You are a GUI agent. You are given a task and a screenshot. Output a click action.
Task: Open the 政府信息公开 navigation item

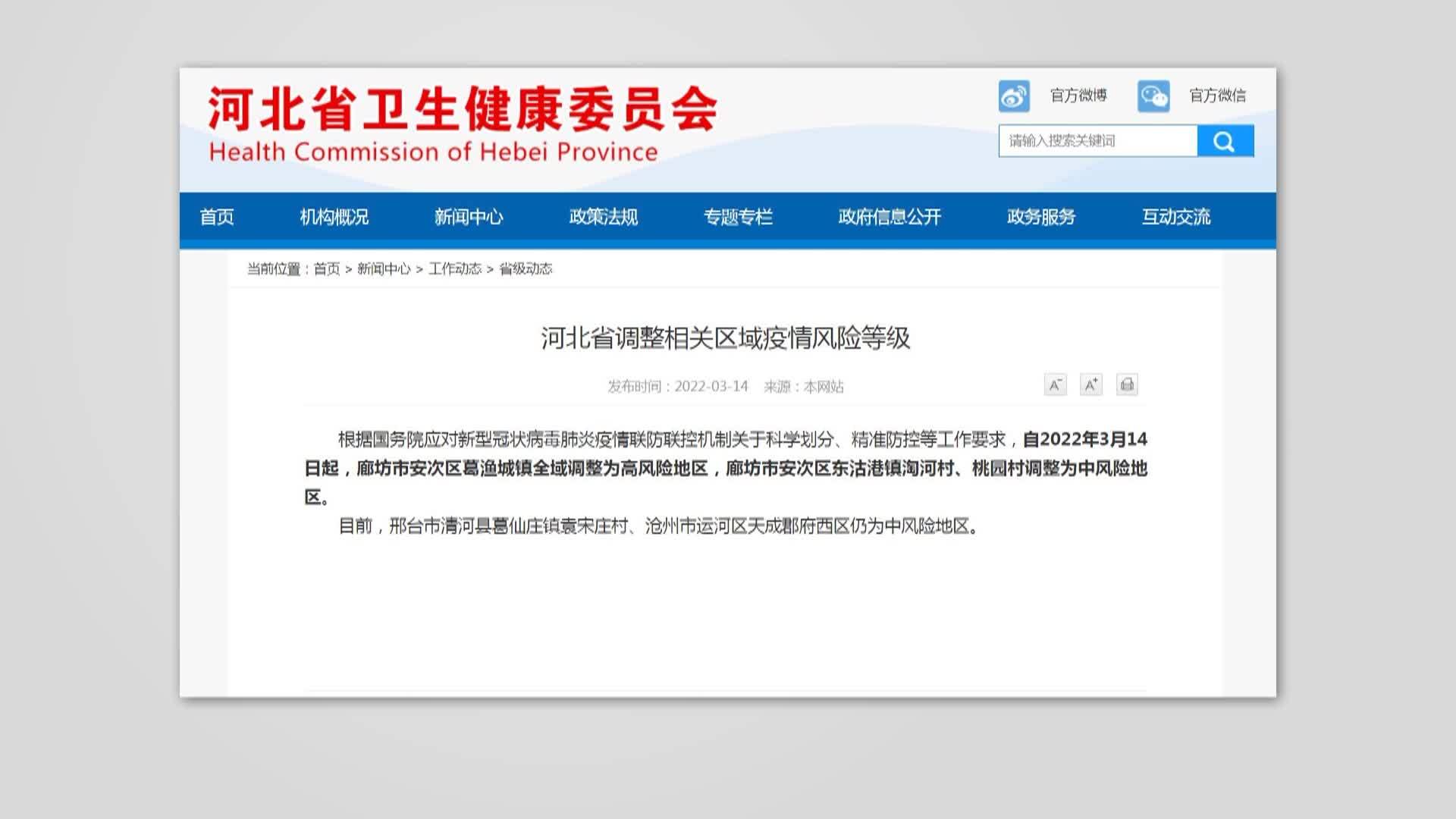click(x=890, y=218)
